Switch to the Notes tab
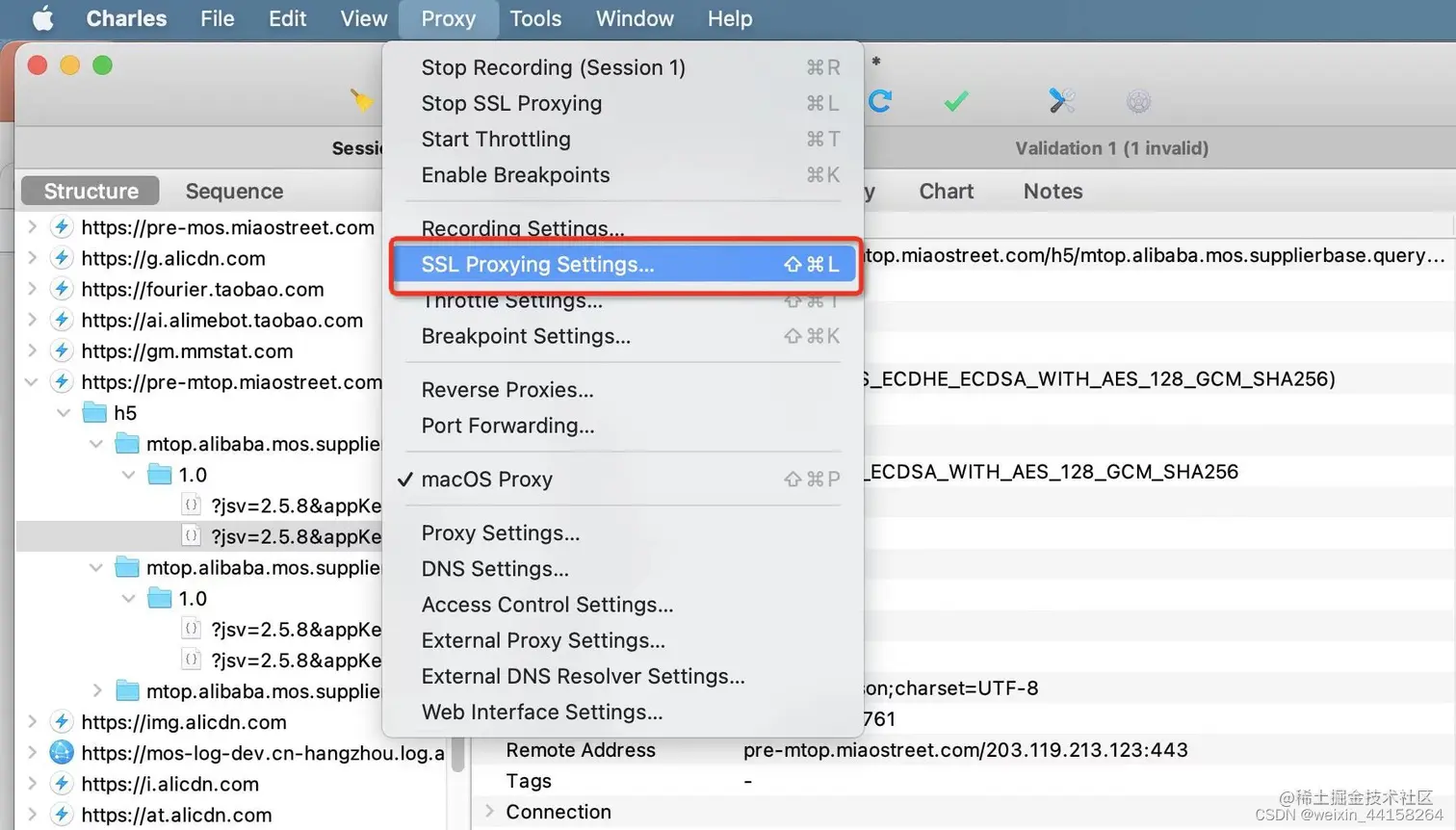This screenshot has width=1456, height=830. tap(1053, 191)
